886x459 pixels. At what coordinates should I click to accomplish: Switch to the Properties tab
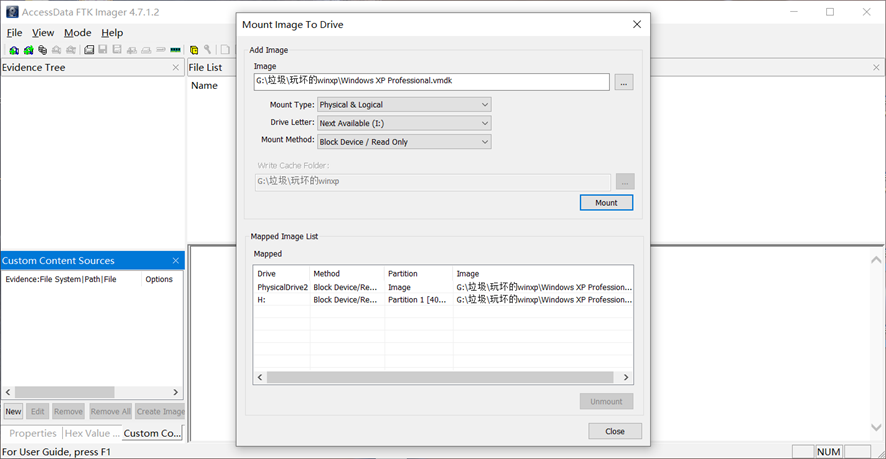[x=33, y=433]
